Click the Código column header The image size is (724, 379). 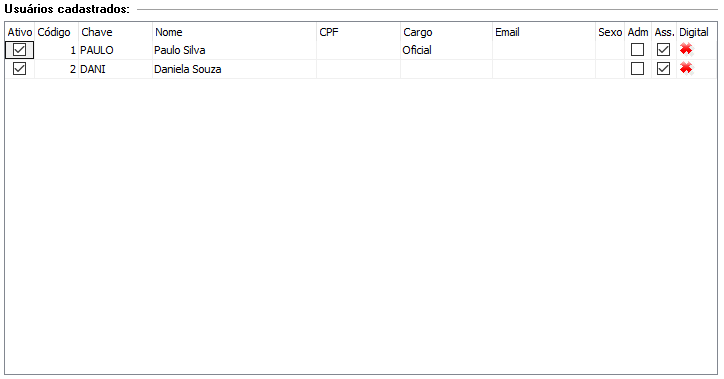(56, 32)
